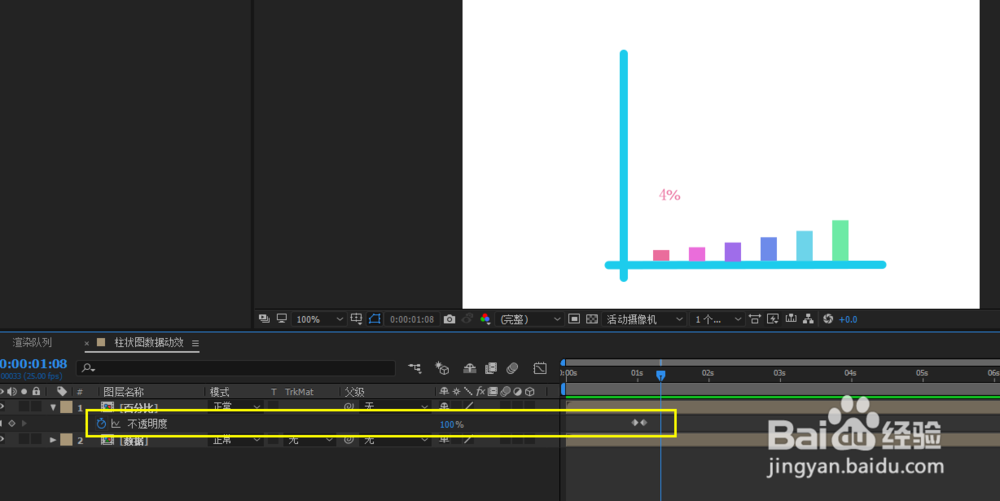Click the 图层名称 column header
Image resolution: width=1000 pixels, height=501 pixels.
[x=124, y=392]
